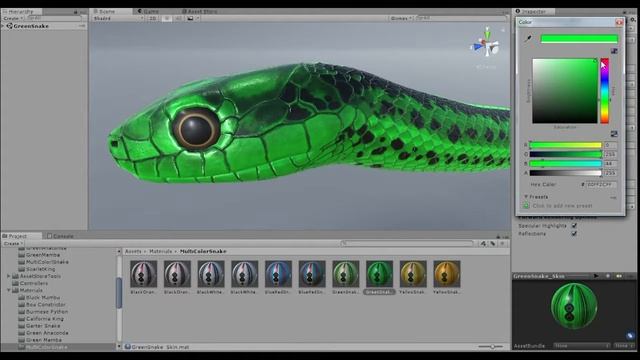
Task: Expand the GreenSnake hierarchy object
Action: point(3,26)
